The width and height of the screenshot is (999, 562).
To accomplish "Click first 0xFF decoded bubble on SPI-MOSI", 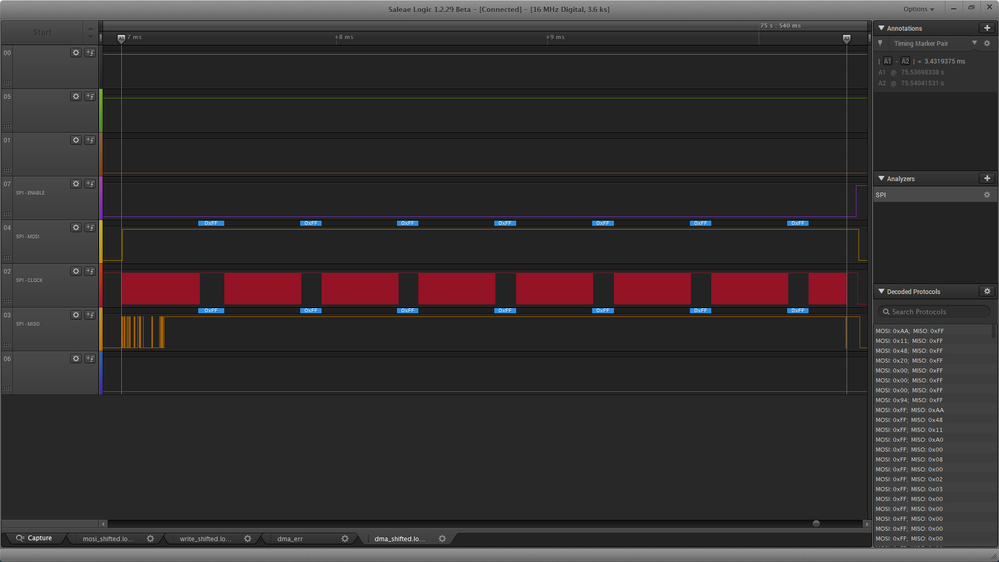I will tap(211, 223).
